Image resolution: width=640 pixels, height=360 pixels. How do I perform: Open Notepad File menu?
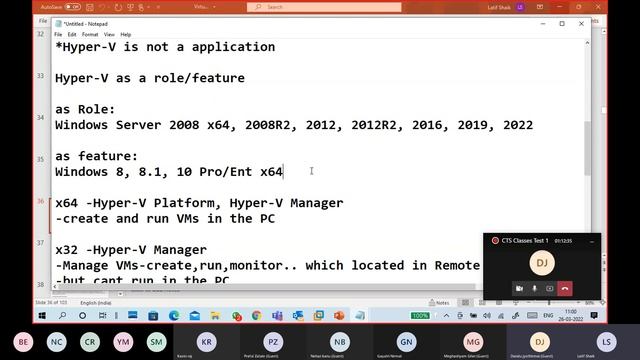pos(58,35)
